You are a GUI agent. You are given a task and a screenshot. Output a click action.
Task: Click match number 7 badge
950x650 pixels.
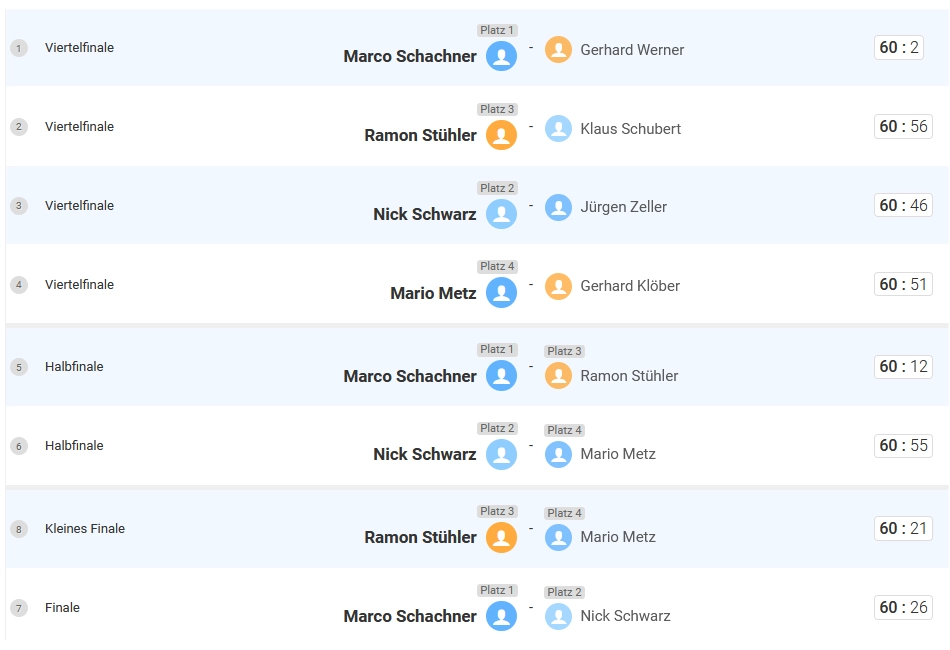19,608
